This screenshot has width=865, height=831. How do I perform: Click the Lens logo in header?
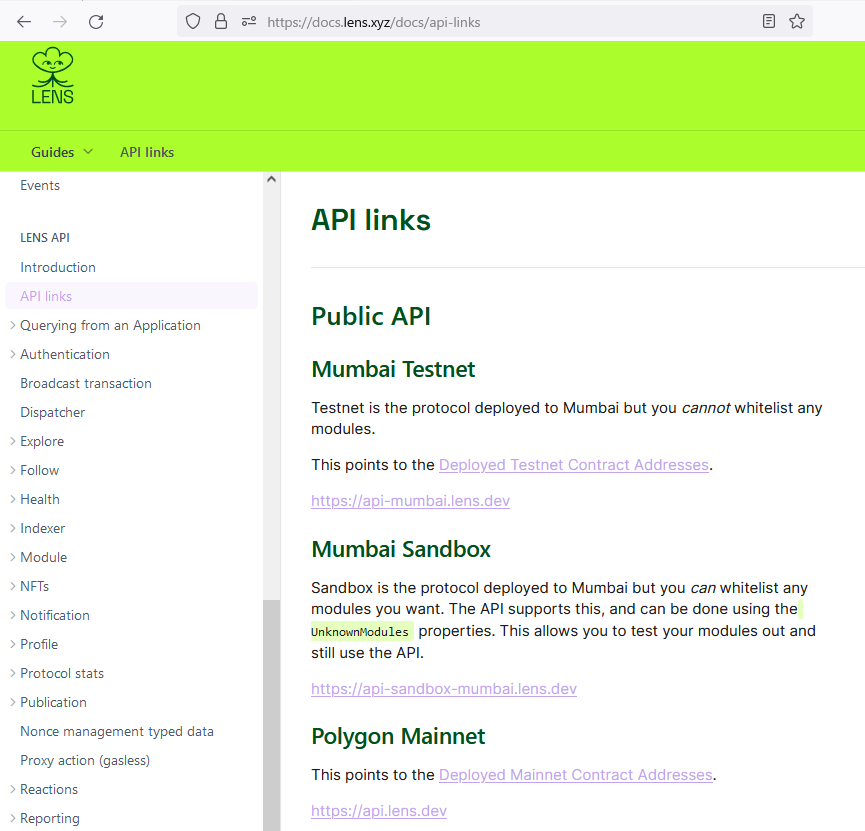(x=53, y=78)
